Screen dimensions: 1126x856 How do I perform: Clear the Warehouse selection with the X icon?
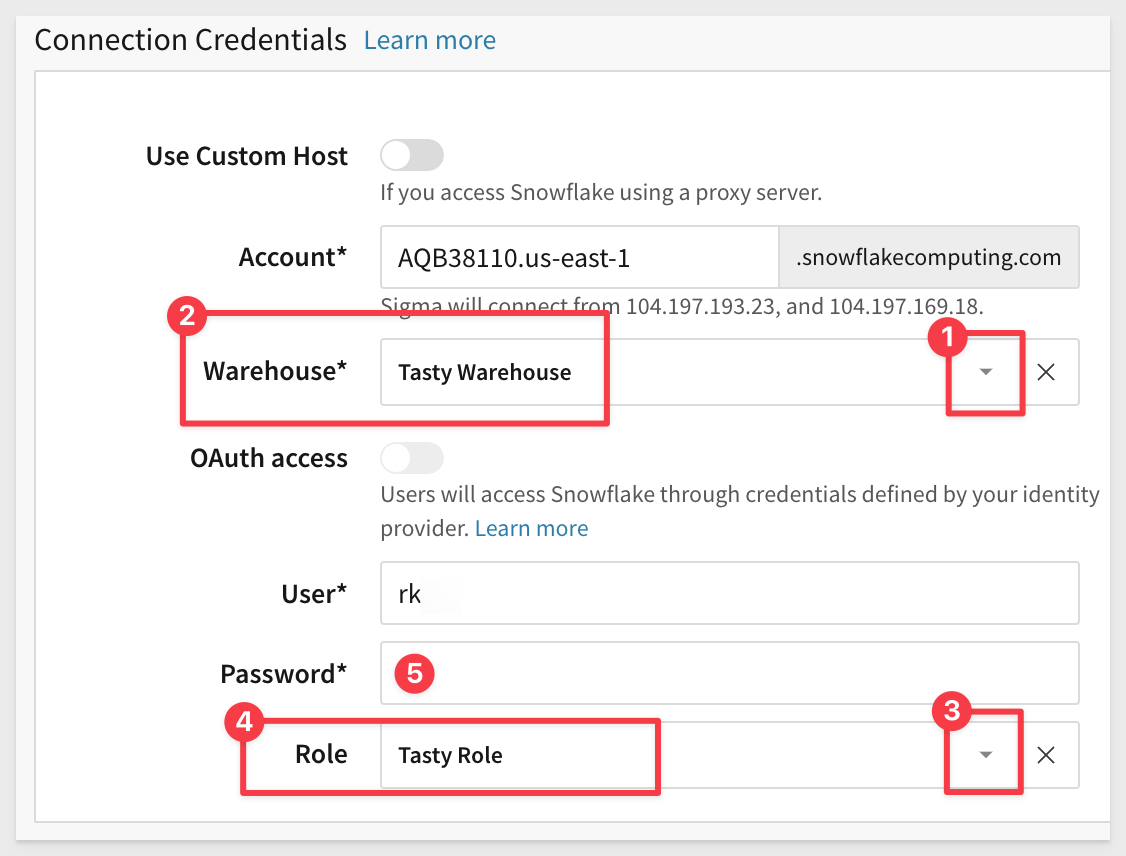click(x=1046, y=373)
